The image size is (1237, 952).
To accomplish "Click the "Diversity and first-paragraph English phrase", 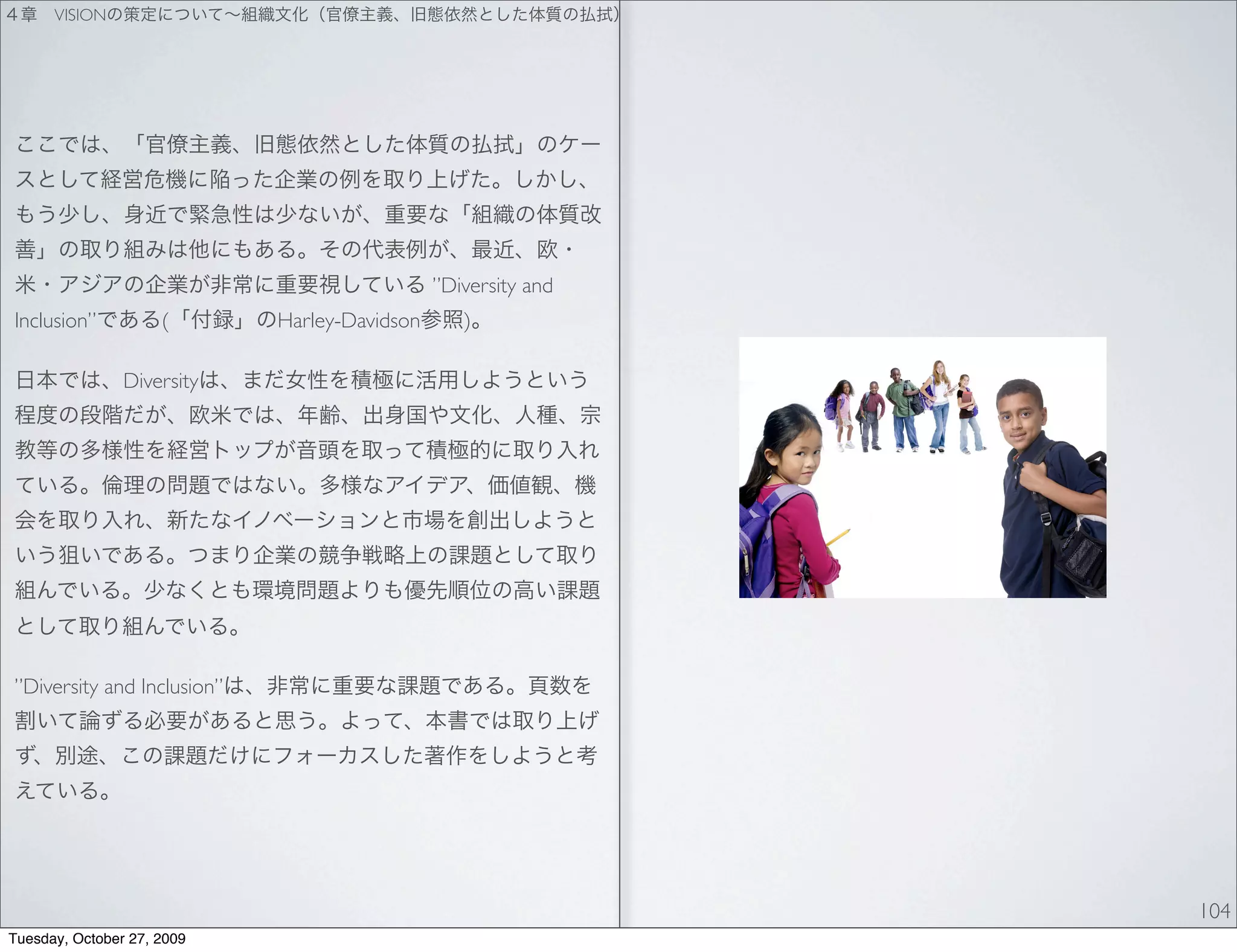I will 492,286.
